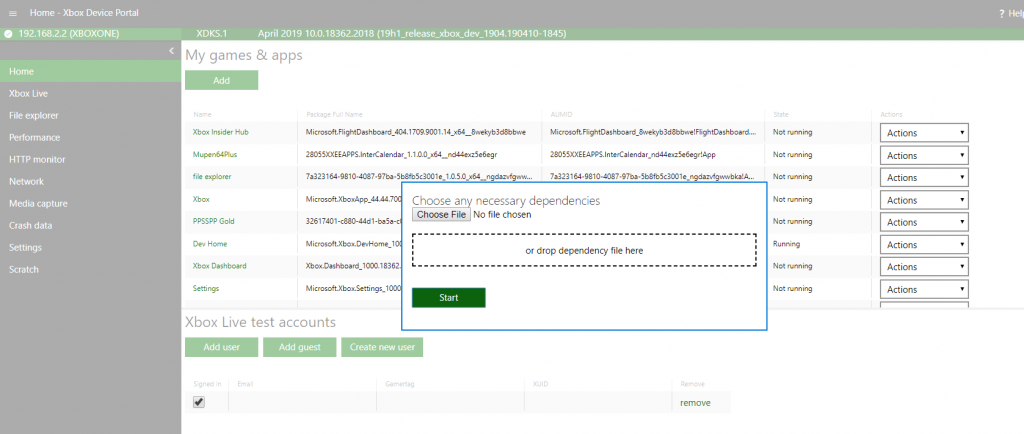
Task: Collapse the sidebar with the chevron arrow
Action: tap(171, 50)
